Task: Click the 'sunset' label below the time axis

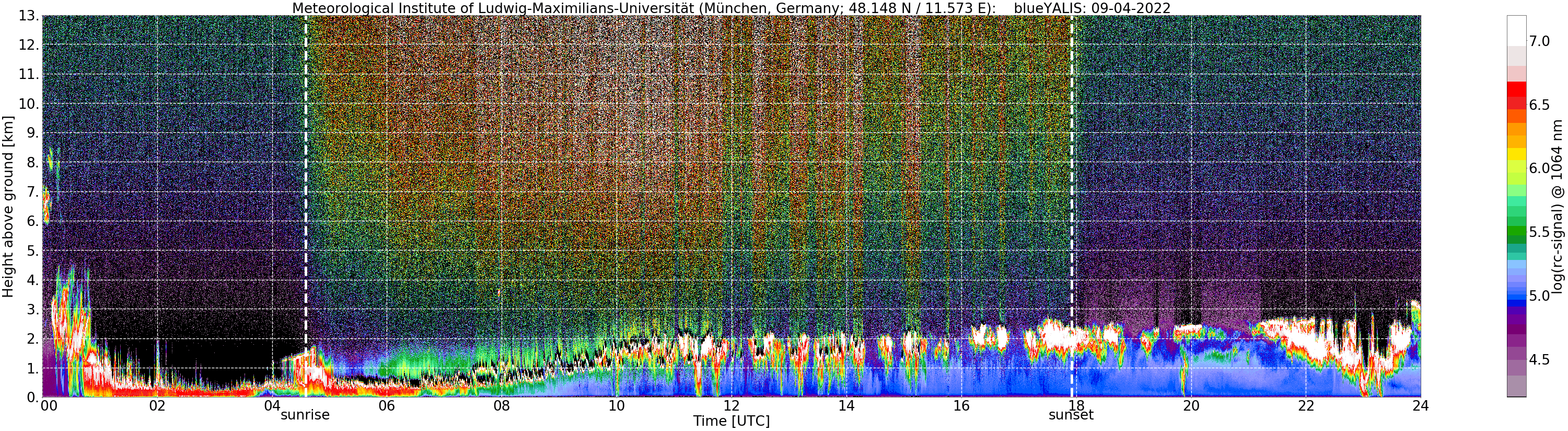Action: click(1071, 415)
